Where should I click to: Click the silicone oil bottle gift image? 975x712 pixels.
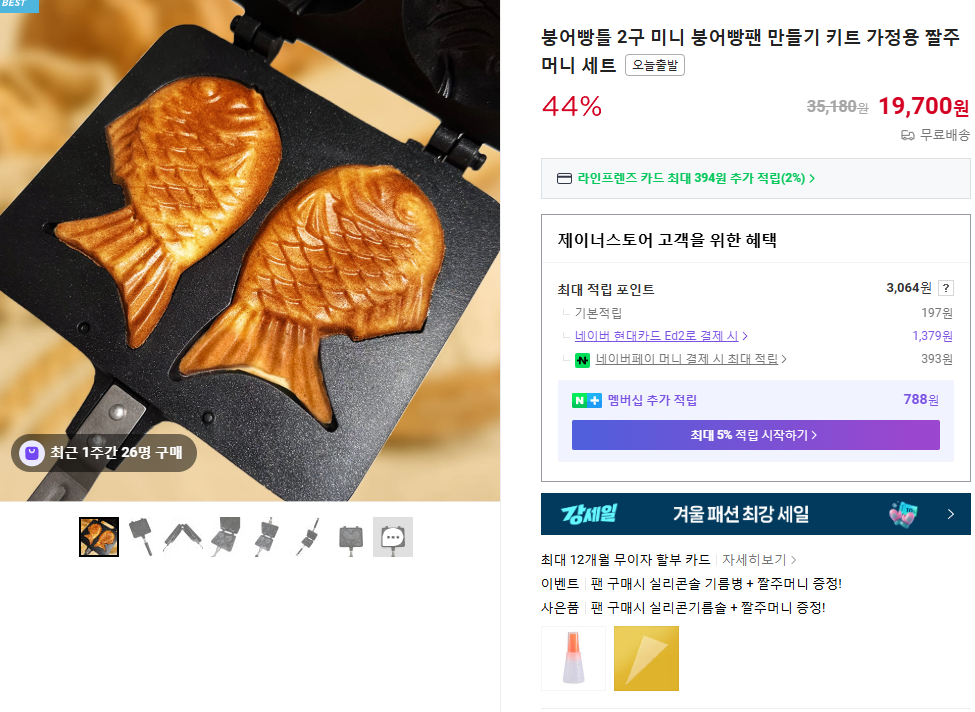pyautogui.click(x=573, y=658)
